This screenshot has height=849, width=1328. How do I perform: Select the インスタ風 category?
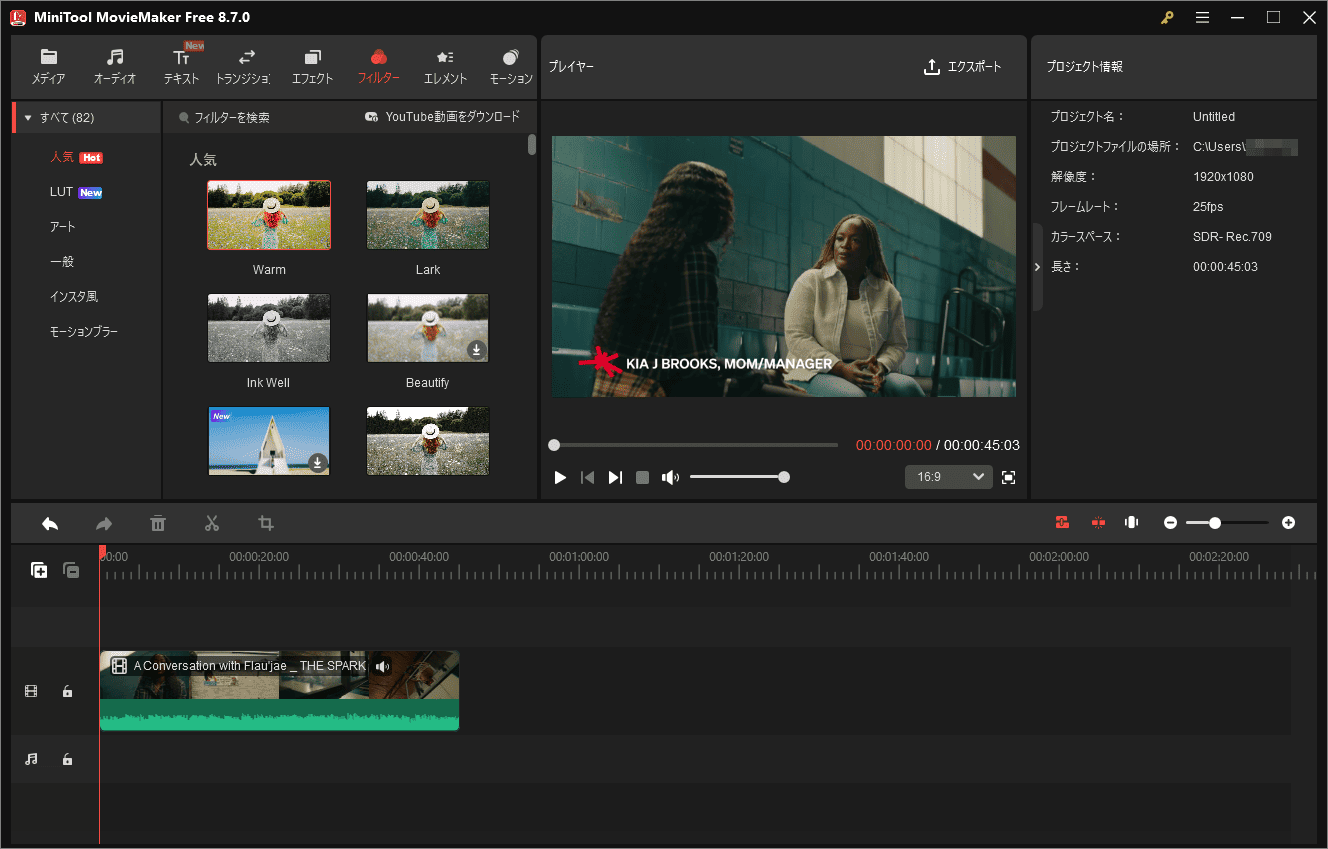pyautogui.click(x=74, y=297)
